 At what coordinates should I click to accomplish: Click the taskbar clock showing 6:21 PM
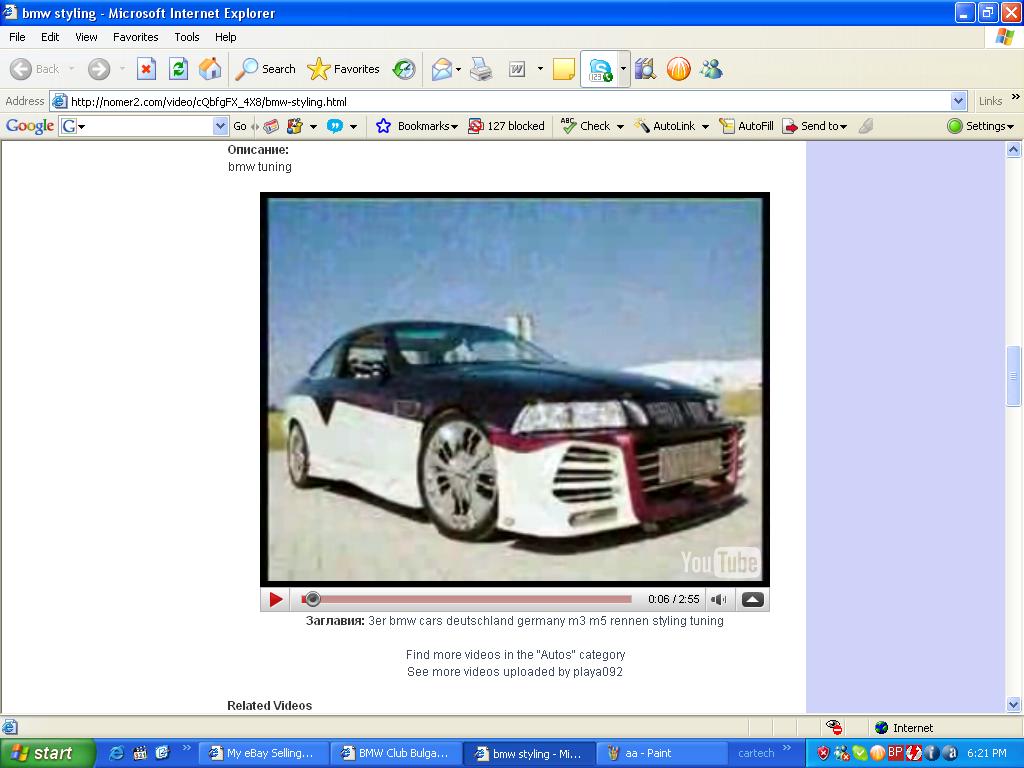[x=987, y=753]
